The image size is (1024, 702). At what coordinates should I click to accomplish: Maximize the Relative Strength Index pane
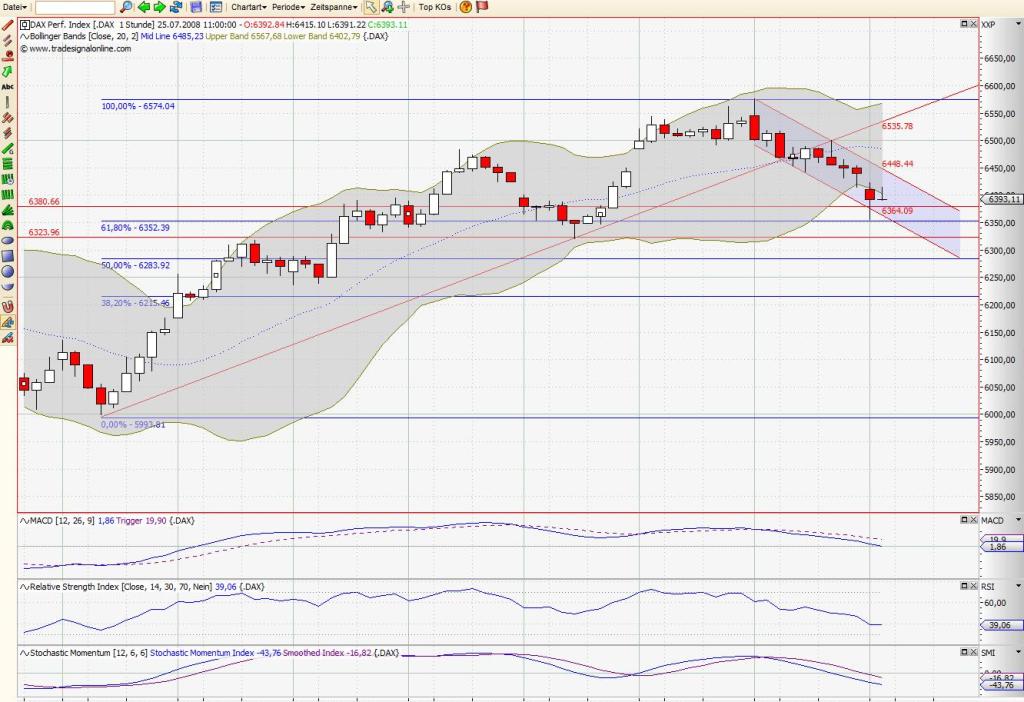click(x=964, y=586)
